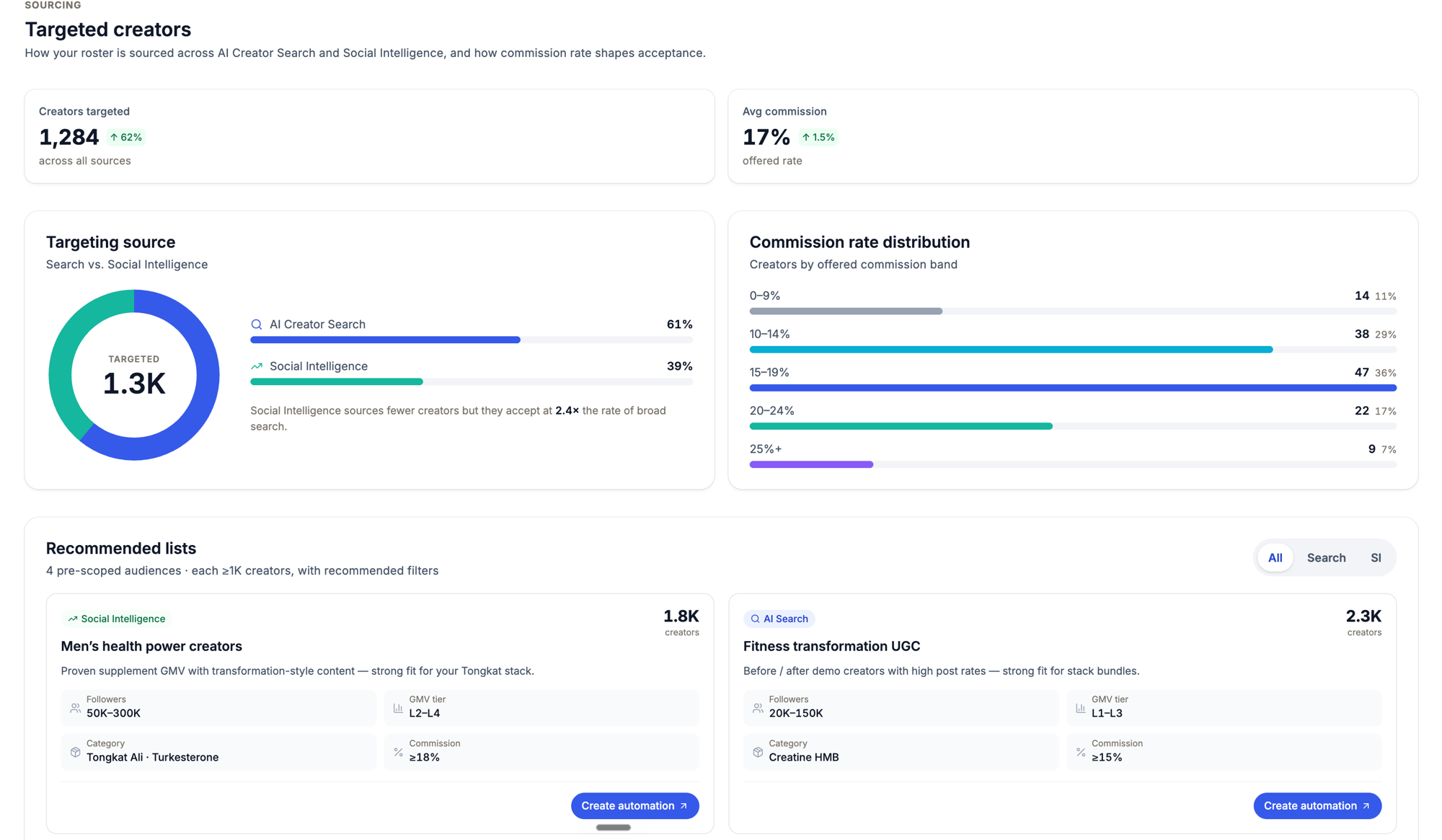This screenshot has width=1442, height=840.
Task: Click the Recommended lists heading
Action: coord(121,548)
